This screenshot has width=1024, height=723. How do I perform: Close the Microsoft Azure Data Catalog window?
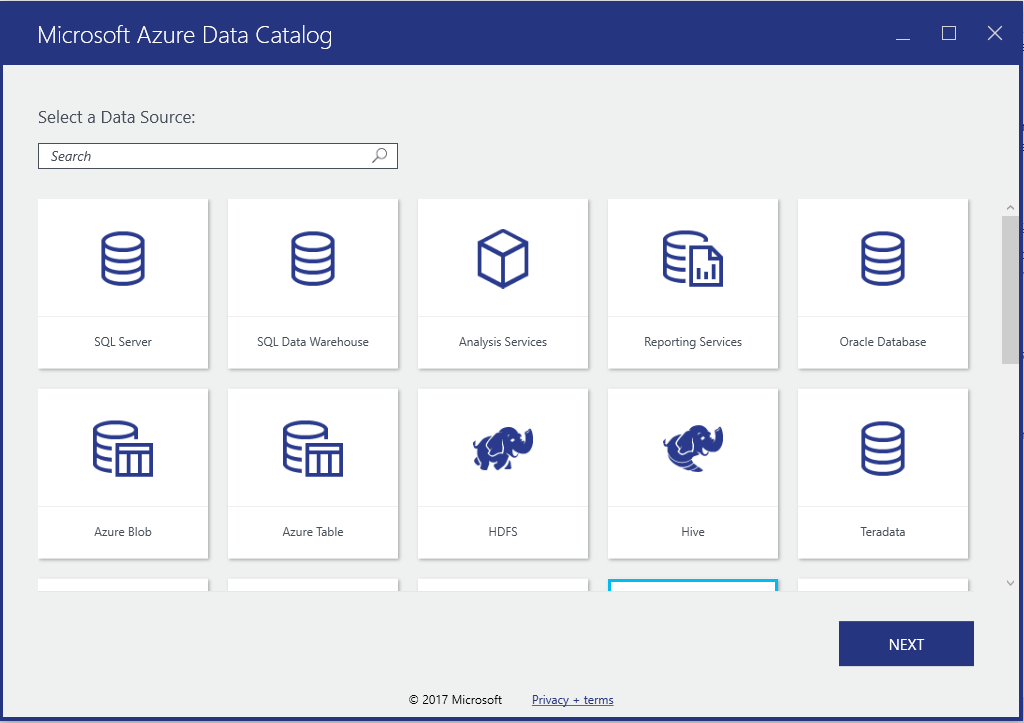point(995,34)
